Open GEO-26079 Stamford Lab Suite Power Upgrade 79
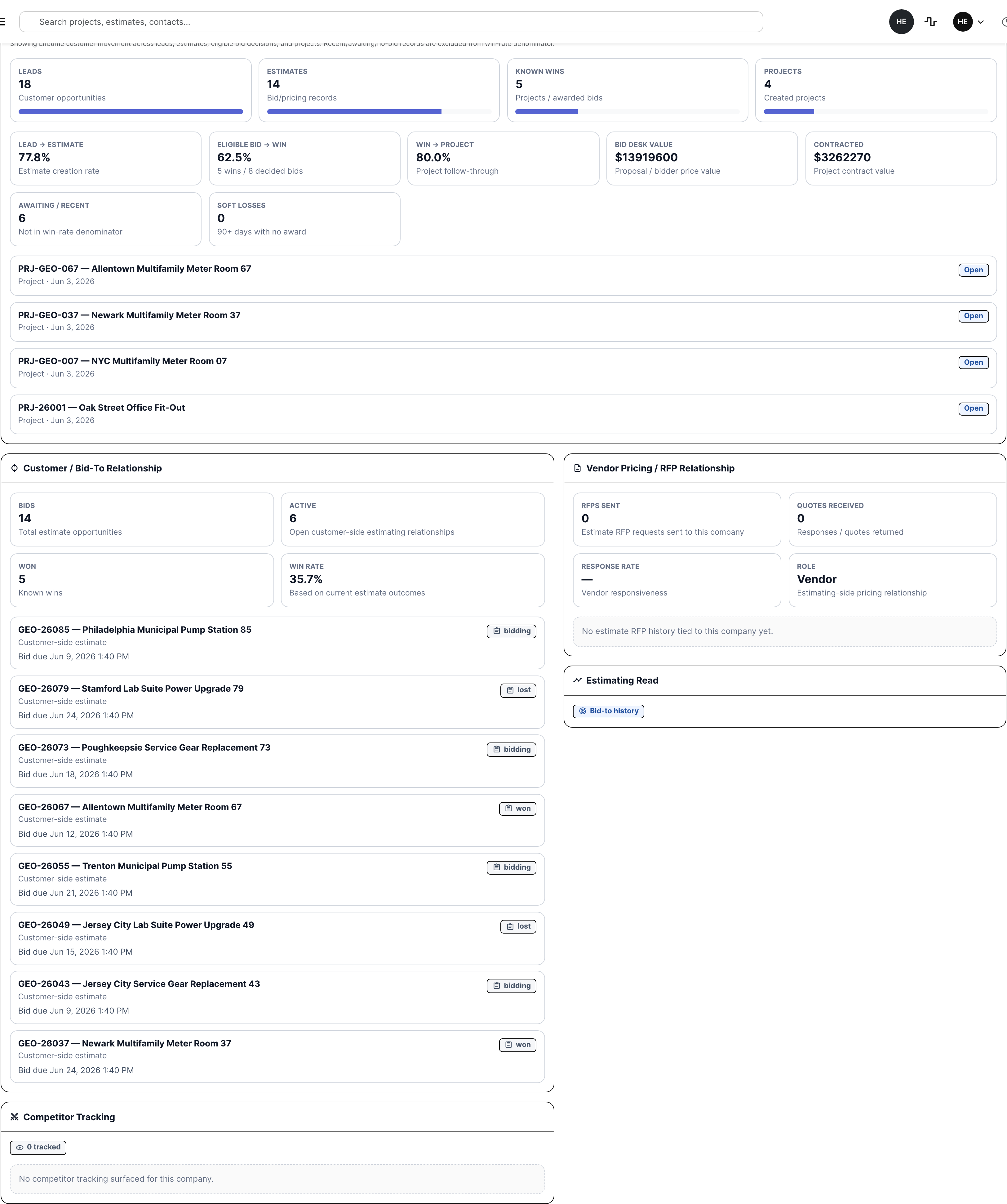 click(277, 702)
